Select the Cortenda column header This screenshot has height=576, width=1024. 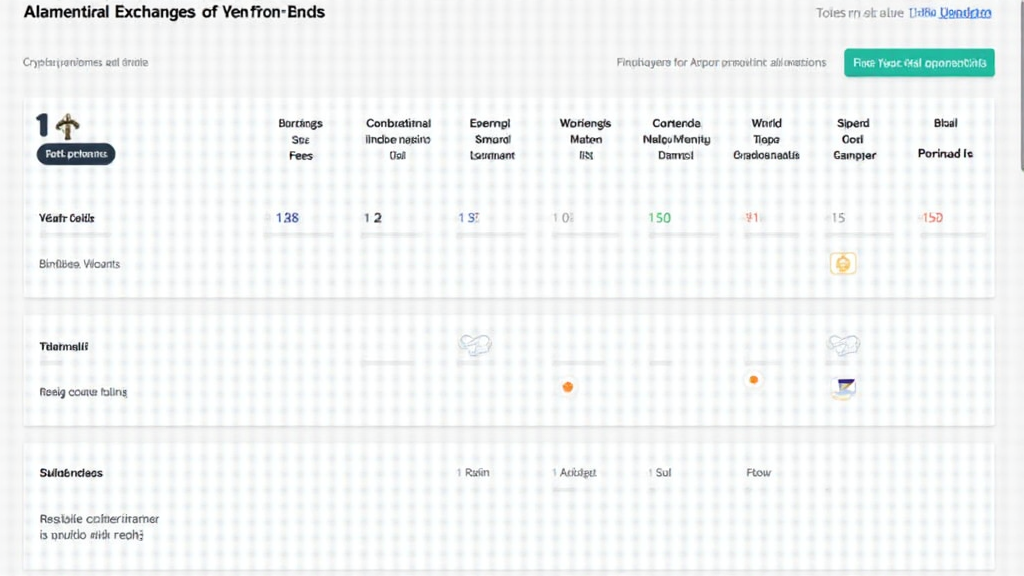tap(676, 139)
